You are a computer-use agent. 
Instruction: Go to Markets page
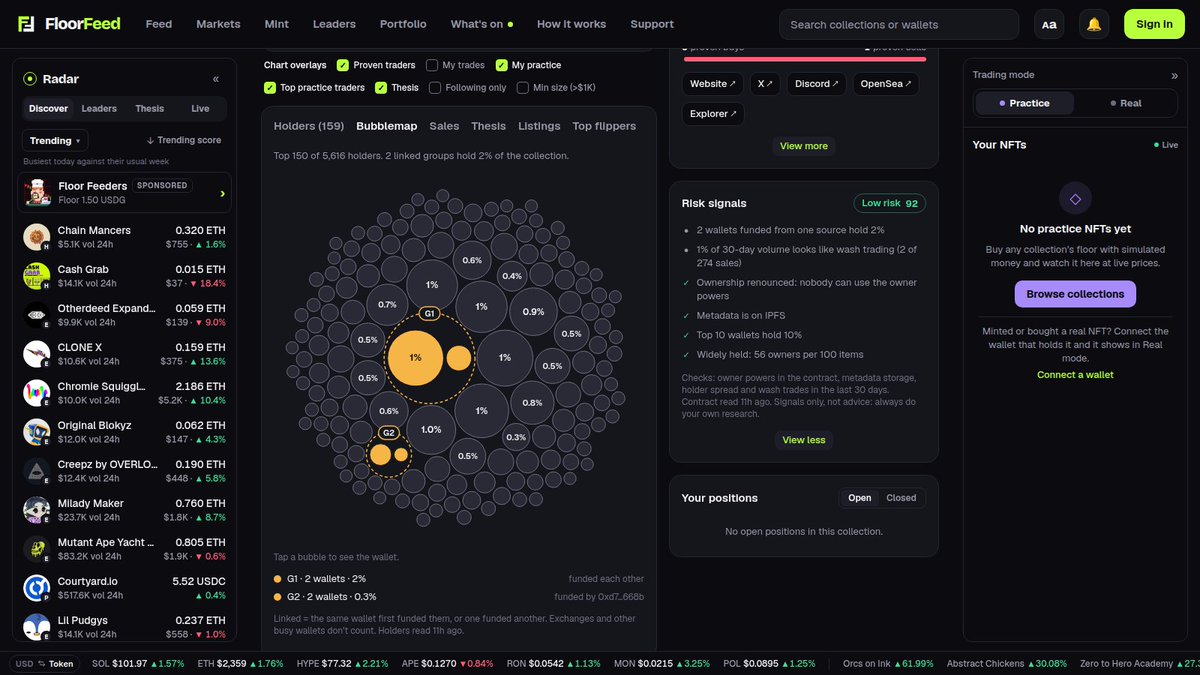pos(218,24)
